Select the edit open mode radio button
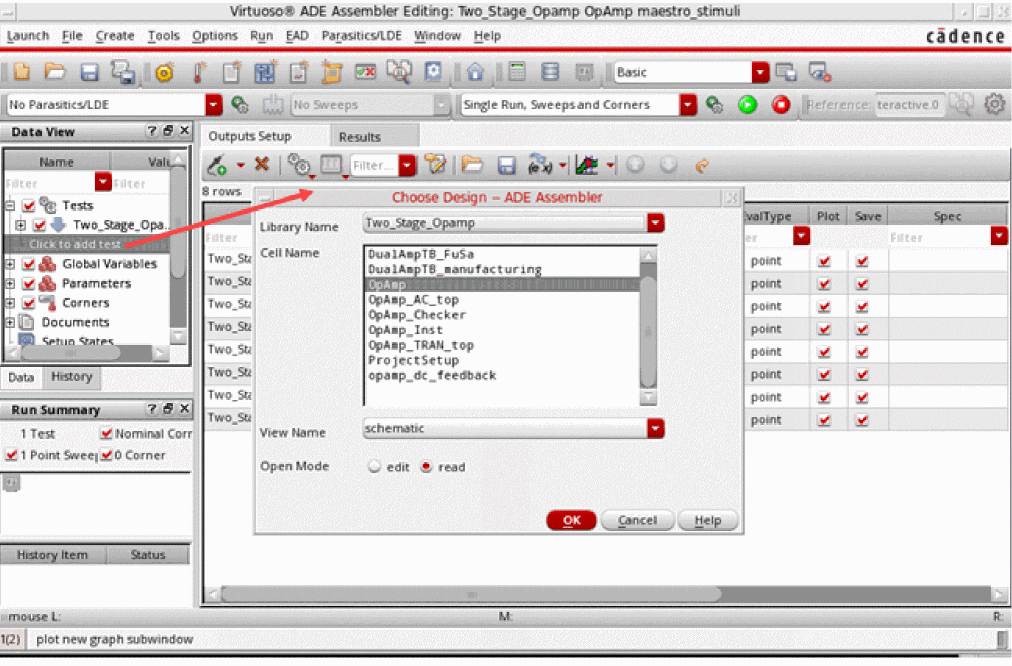Image resolution: width=1012 pixels, height=666 pixels. coord(374,467)
